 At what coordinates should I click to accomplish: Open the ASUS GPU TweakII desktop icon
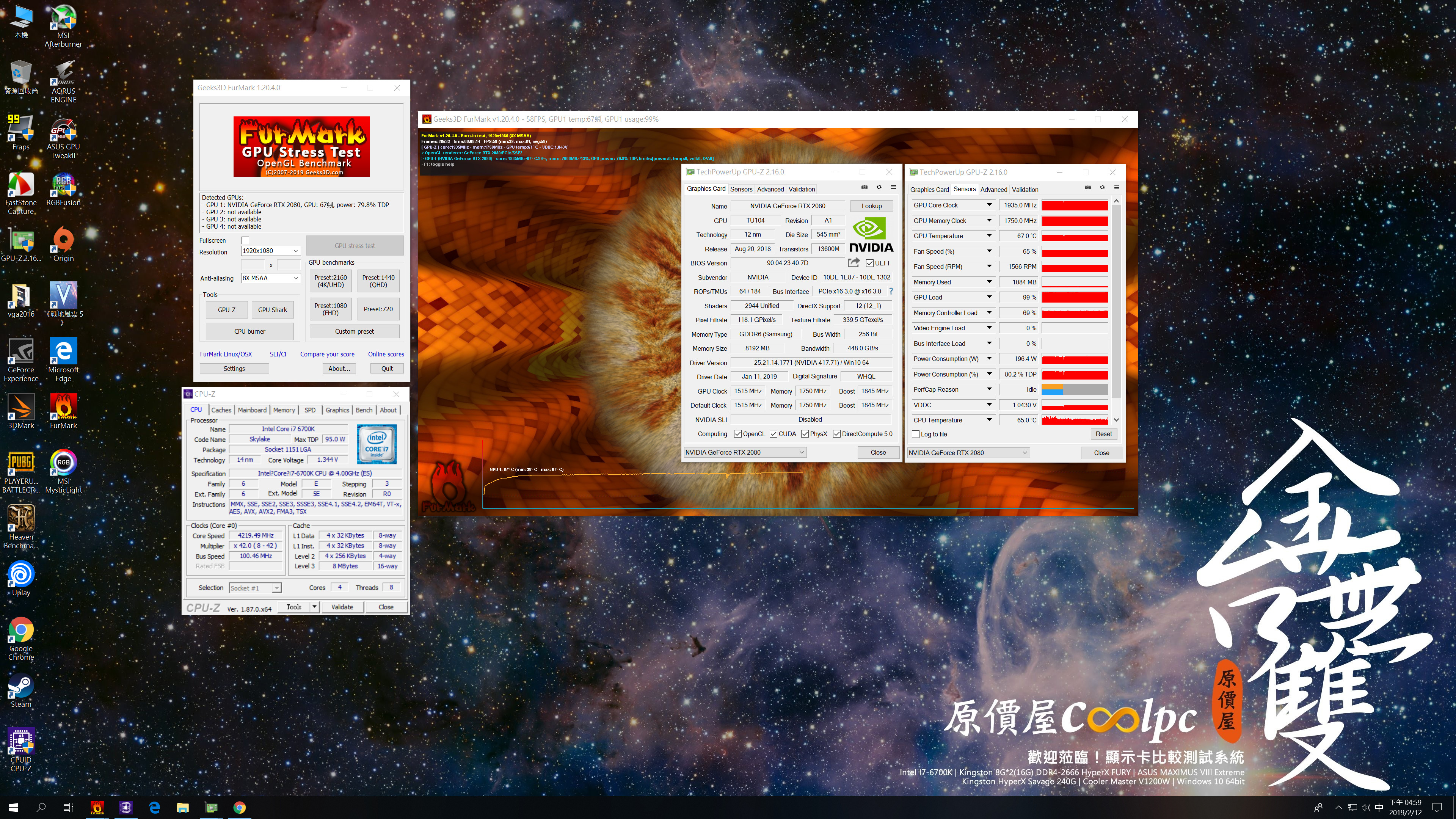point(63,137)
